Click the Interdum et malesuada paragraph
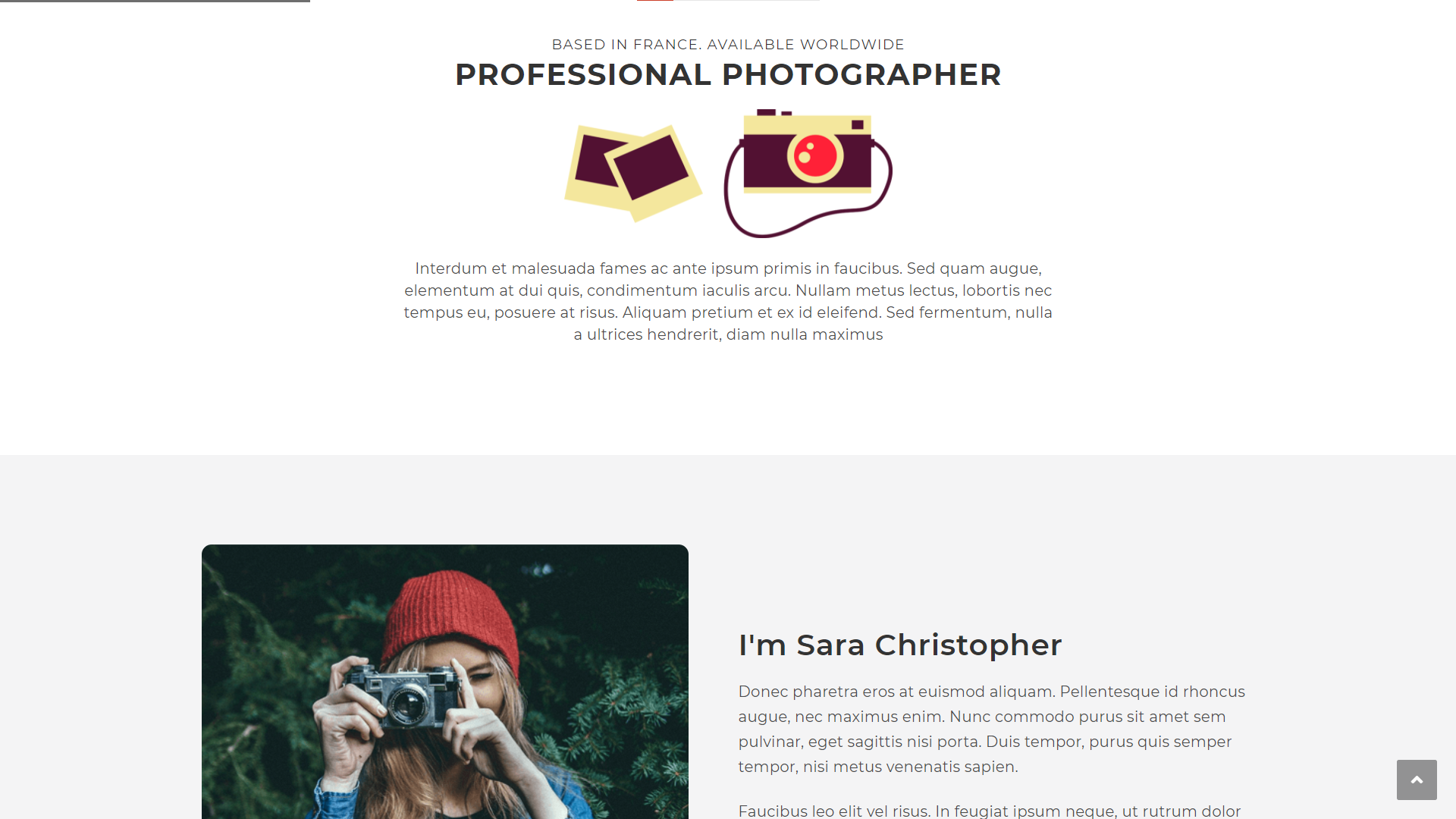 point(728,301)
